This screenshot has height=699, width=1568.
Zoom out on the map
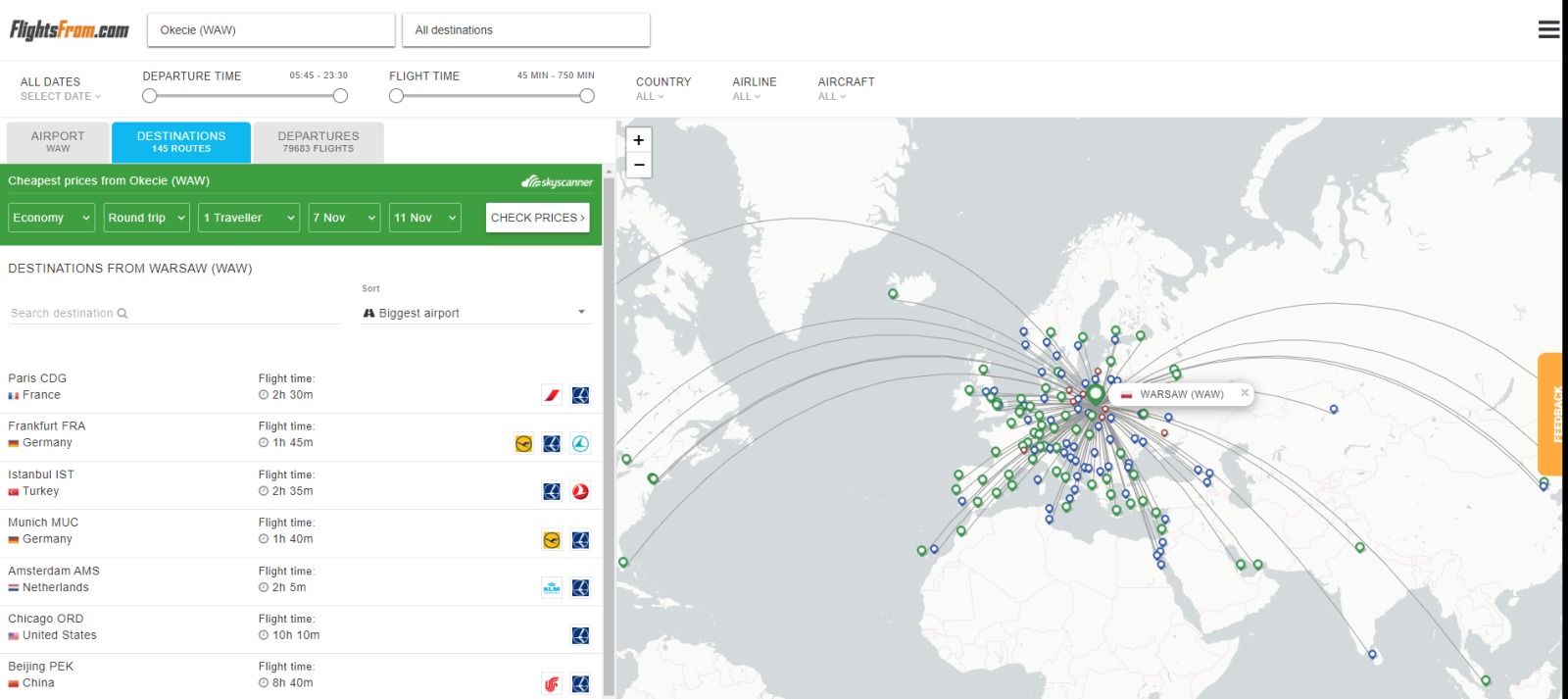(639, 165)
